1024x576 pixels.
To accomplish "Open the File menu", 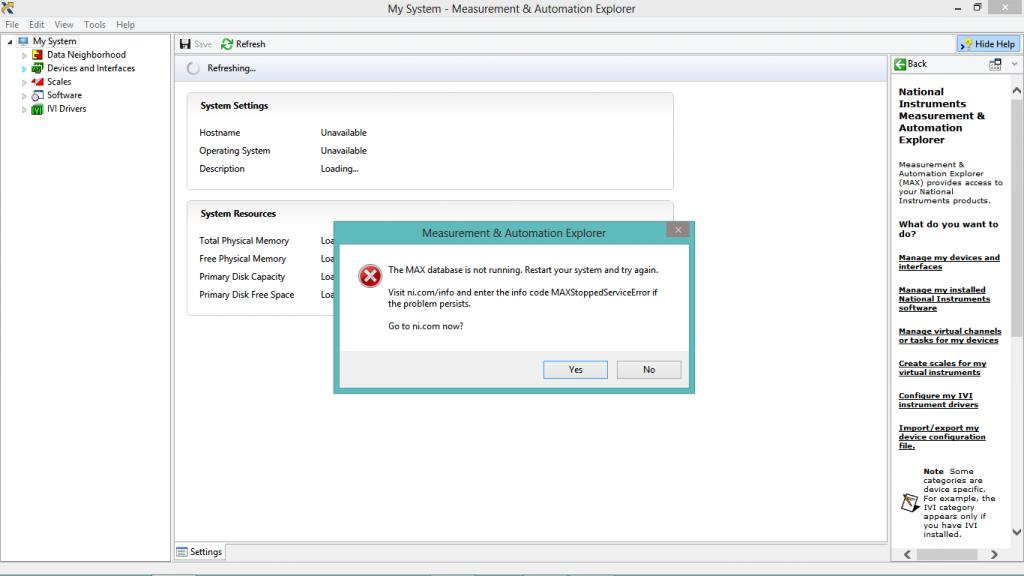I will pos(12,25).
